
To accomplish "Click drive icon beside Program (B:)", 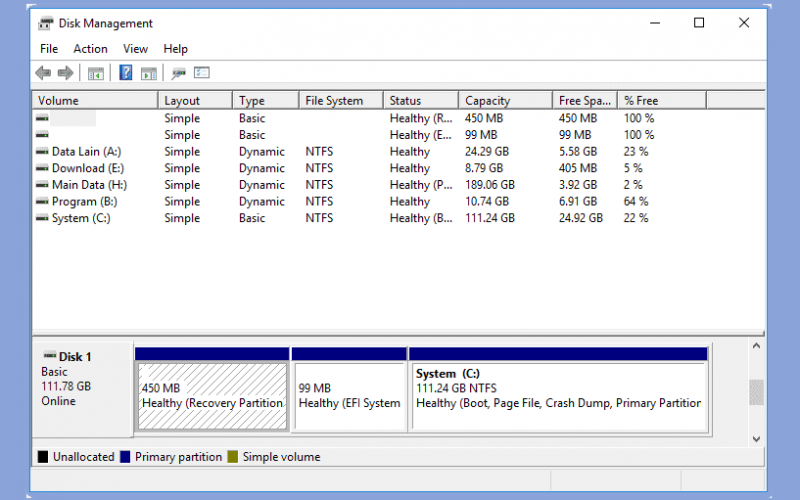I will pos(42,202).
